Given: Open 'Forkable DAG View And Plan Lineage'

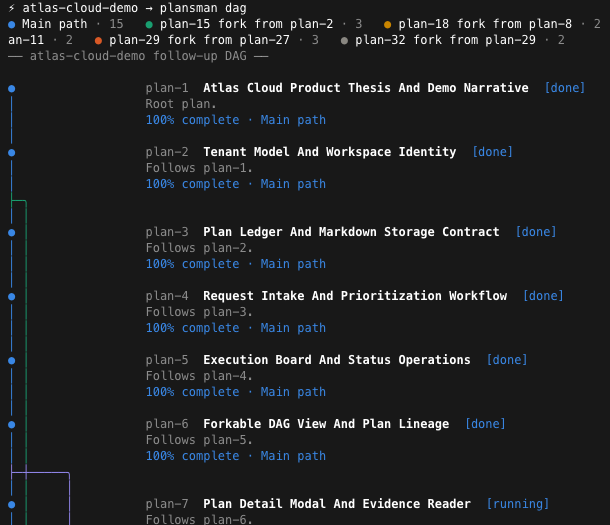Looking at the screenshot, I should tap(326, 424).
